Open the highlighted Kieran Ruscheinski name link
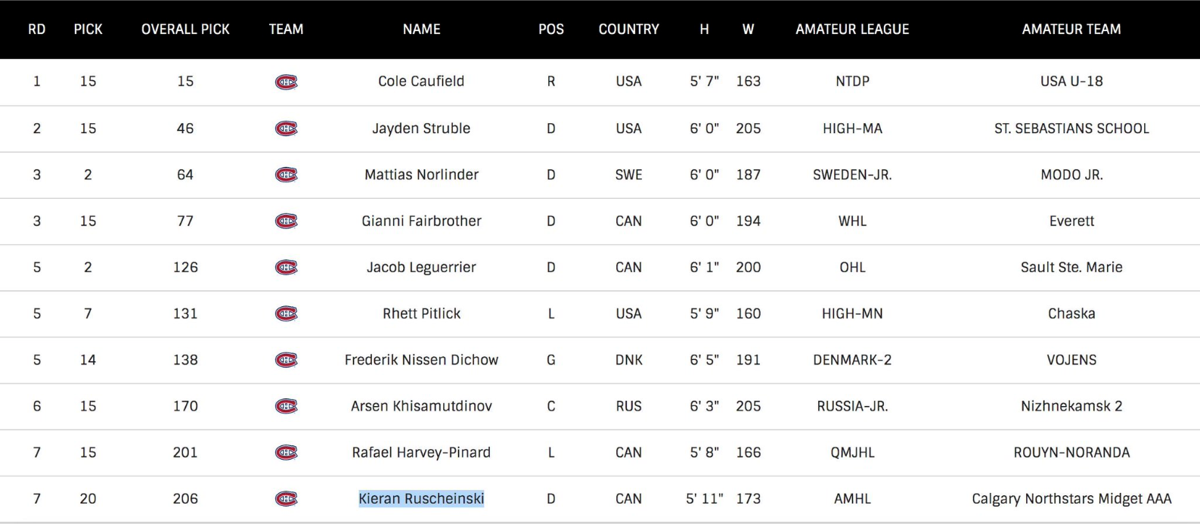Screen dimensions: 1200x524 421,499
